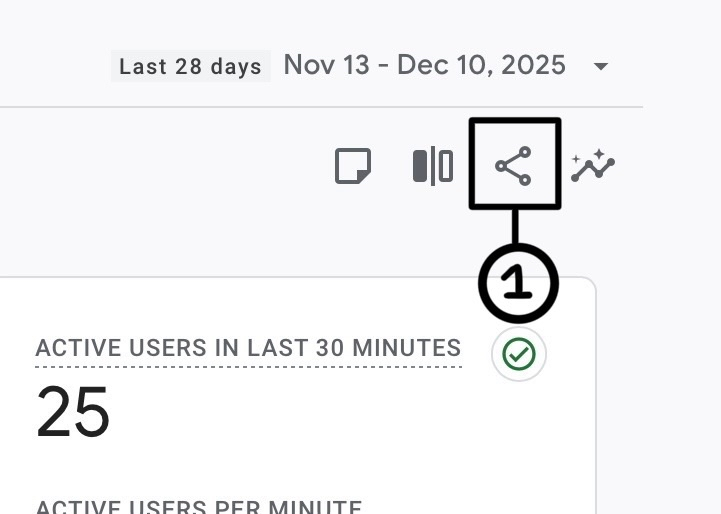
Task: Click the Last 28 days label
Action: click(x=190, y=67)
